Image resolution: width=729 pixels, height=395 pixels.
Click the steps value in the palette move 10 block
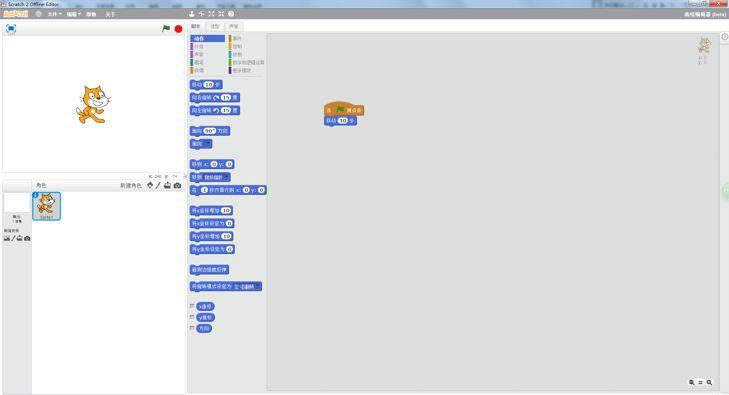tap(209, 85)
